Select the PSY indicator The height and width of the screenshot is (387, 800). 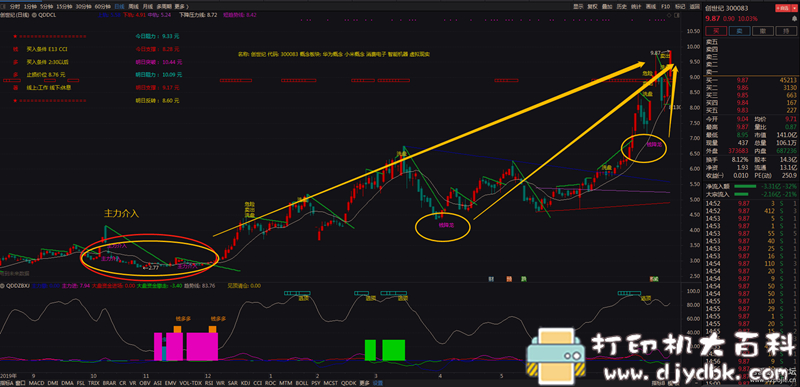317,382
